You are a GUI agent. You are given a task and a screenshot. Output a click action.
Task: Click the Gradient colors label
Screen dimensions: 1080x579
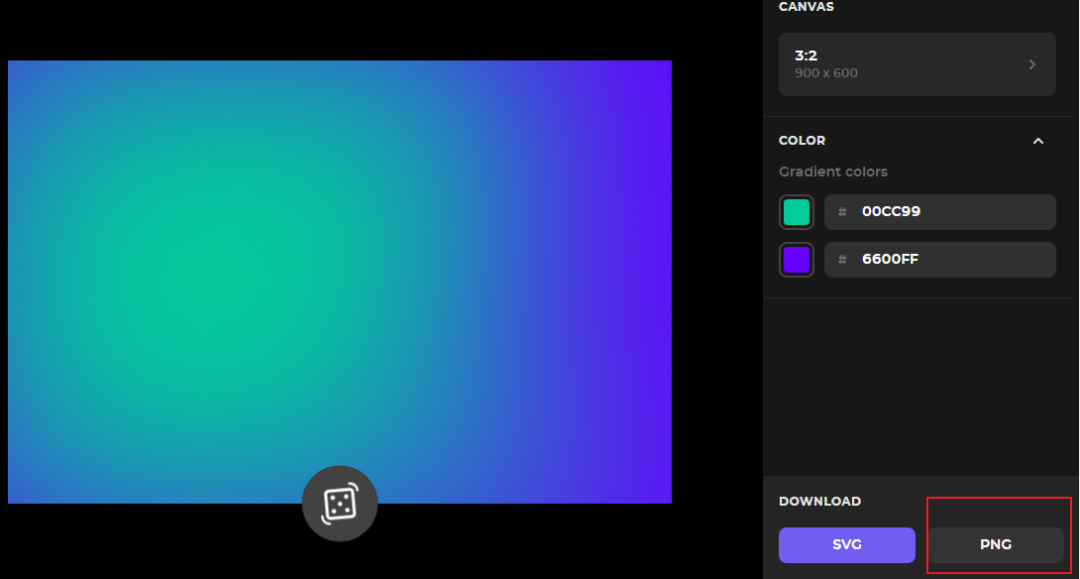tap(833, 172)
